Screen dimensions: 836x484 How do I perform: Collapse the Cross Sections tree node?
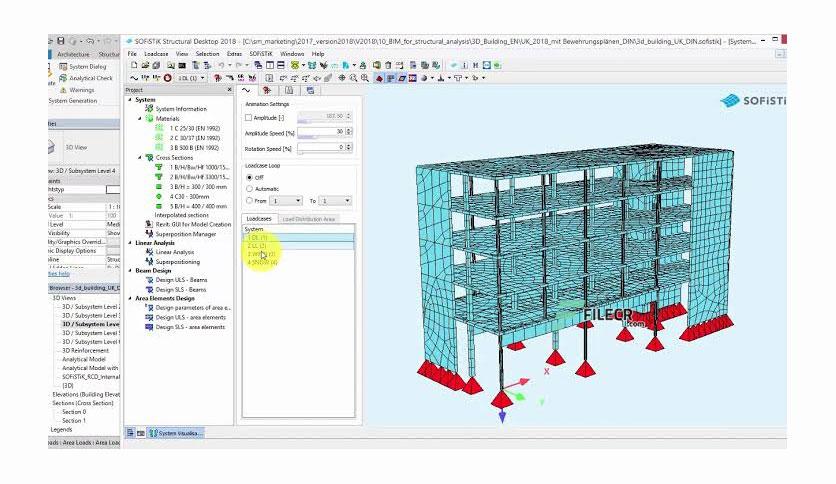140,158
